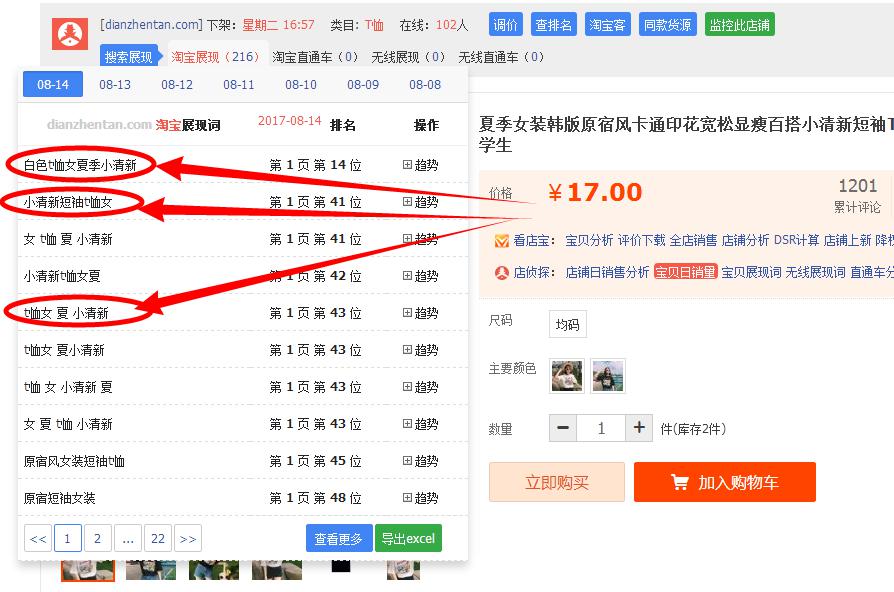Click 查看更多 button

(338, 538)
